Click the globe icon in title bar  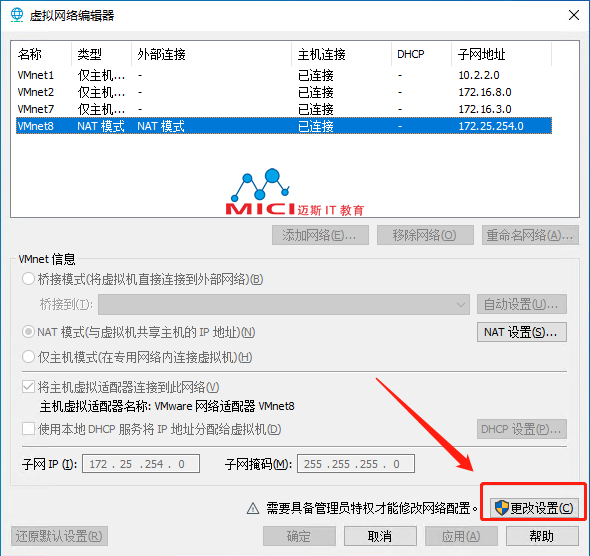tap(17, 15)
